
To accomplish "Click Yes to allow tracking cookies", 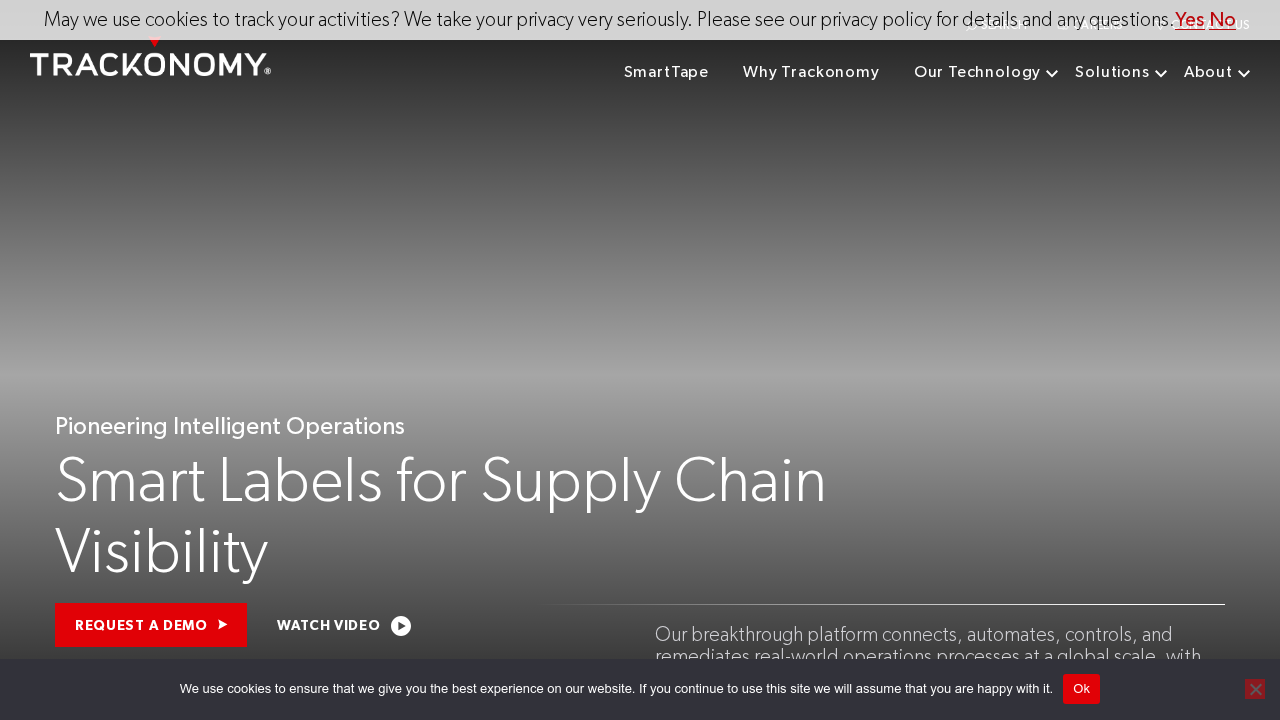I will (1189, 19).
